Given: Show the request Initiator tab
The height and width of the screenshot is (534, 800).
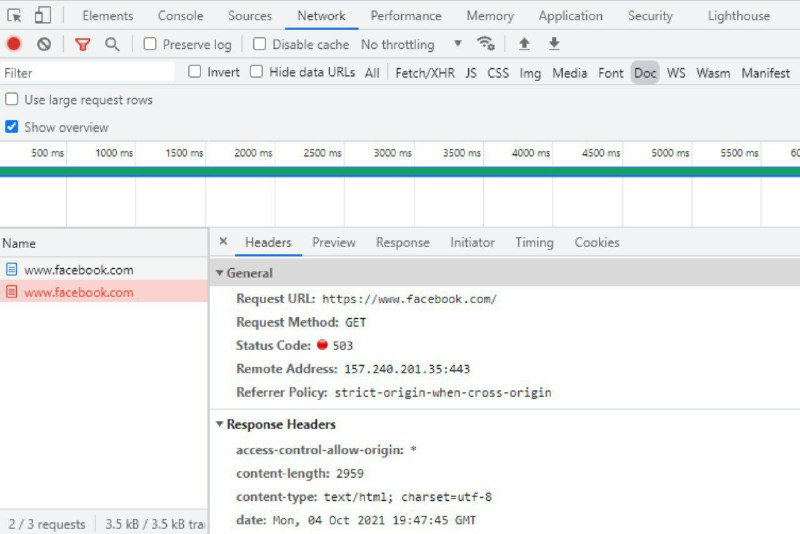Looking at the screenshot, I should (472, 242).
